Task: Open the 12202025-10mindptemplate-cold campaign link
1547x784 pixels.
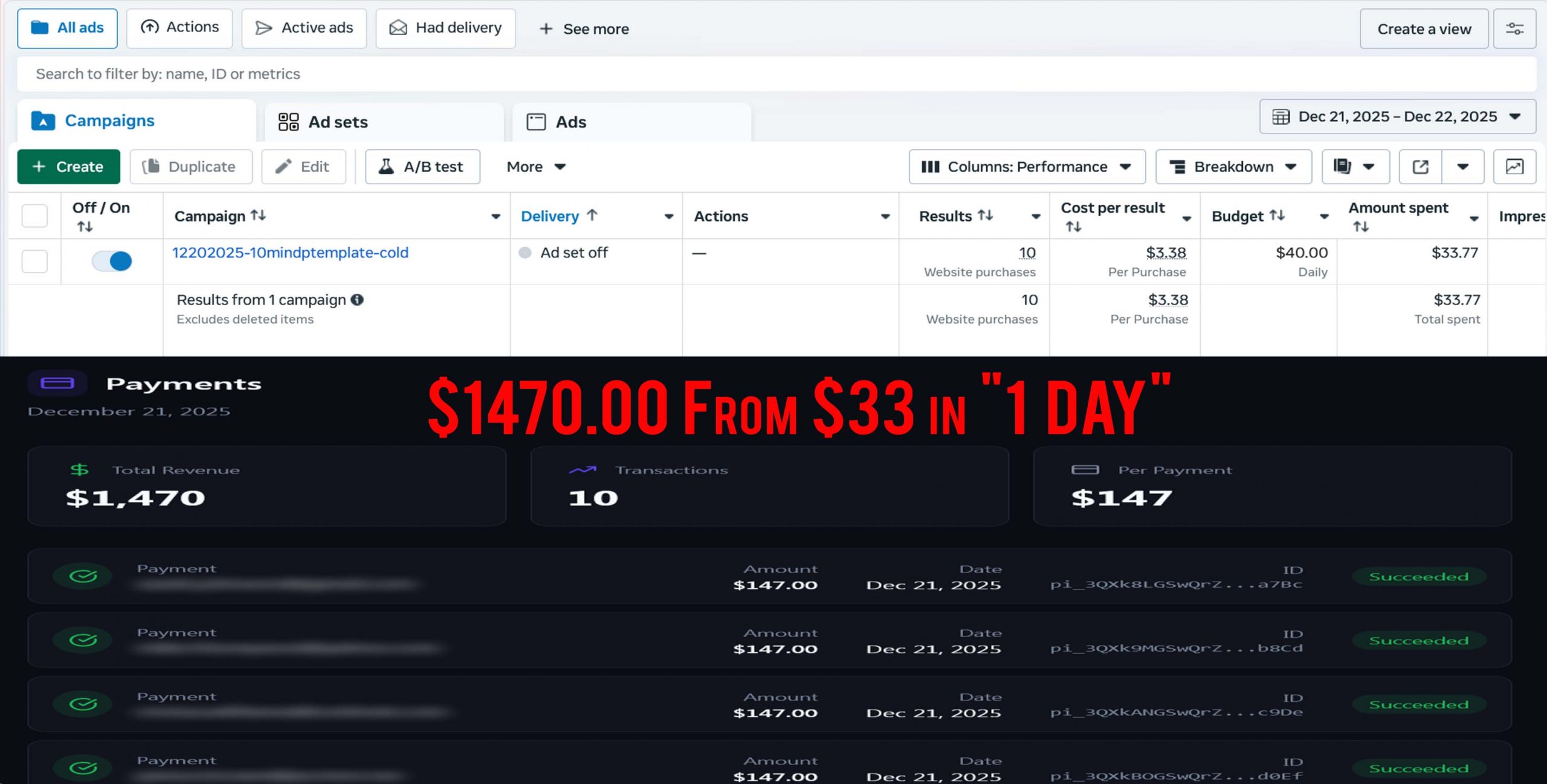Action: point(290,252)
